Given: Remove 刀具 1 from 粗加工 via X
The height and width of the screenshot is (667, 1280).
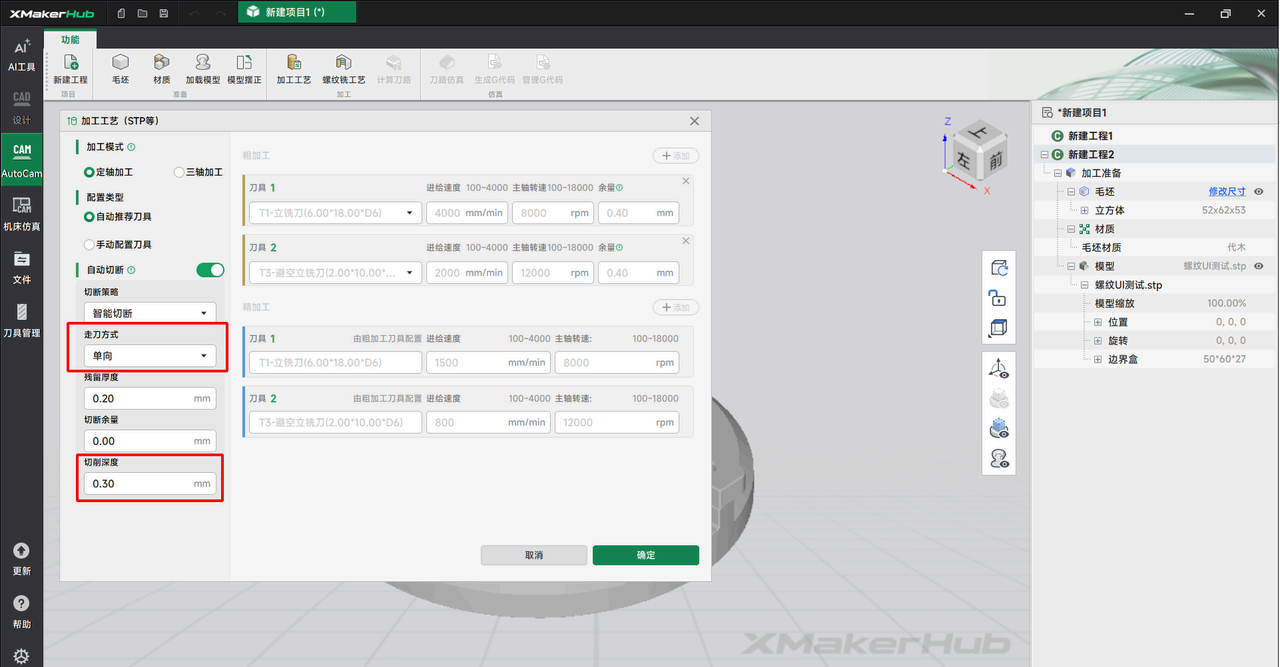Looking at the screenshot, I should (685, 181).
